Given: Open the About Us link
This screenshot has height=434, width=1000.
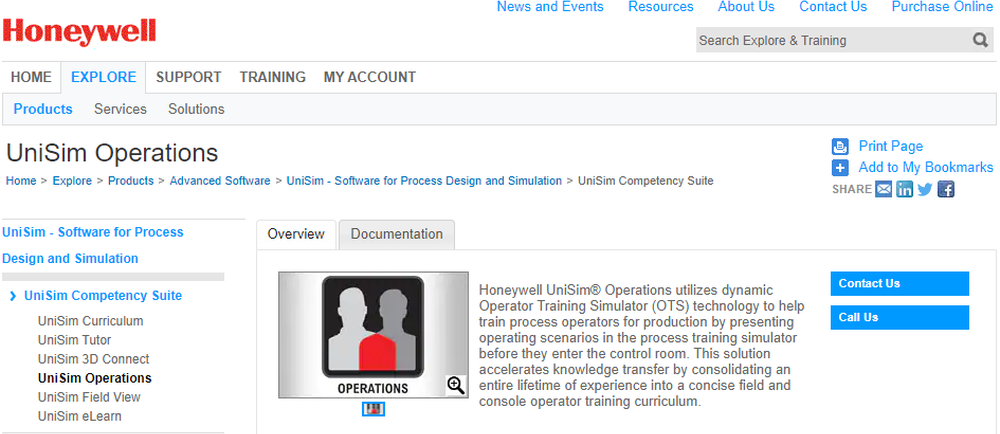Looking at the screenshot, I should 746,7.
